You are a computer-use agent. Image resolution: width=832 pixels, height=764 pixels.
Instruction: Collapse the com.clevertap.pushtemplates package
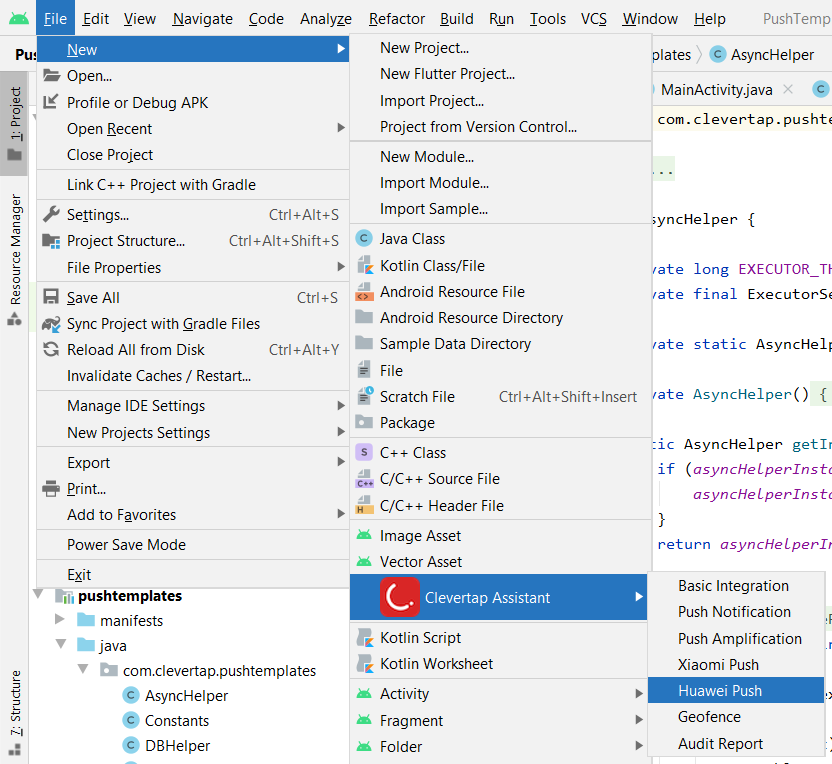click(x=83, y=669)
